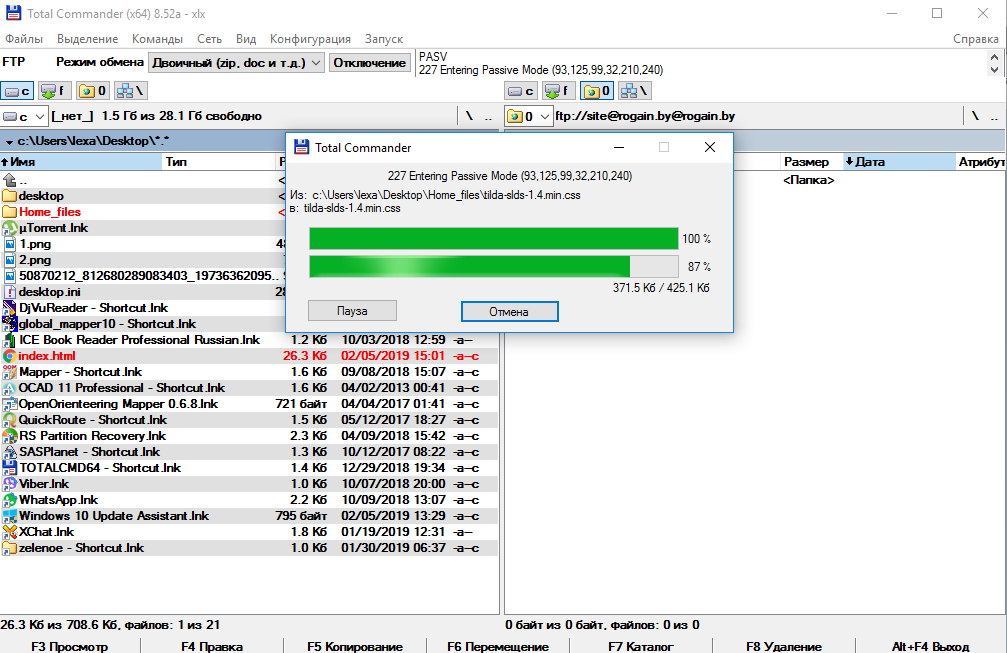
Task: Select right panel drive c button
Action: (x=521, y=91)
